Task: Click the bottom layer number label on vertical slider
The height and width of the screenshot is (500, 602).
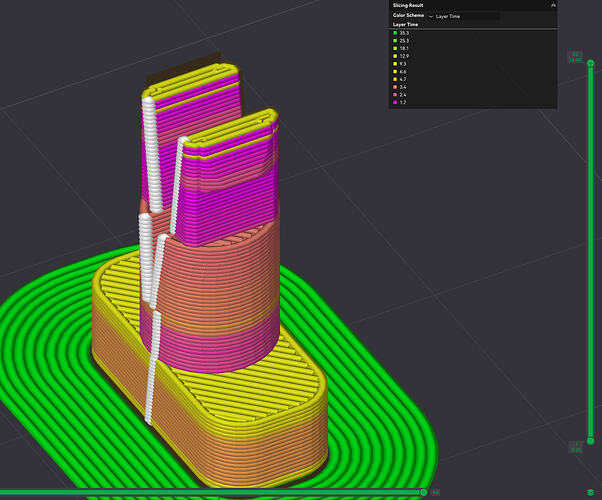Action: click(x=576, y=447)
